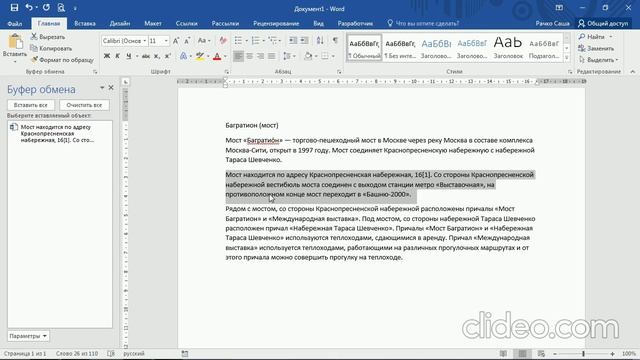Cut the selection with Вырезать

point(48,37)
